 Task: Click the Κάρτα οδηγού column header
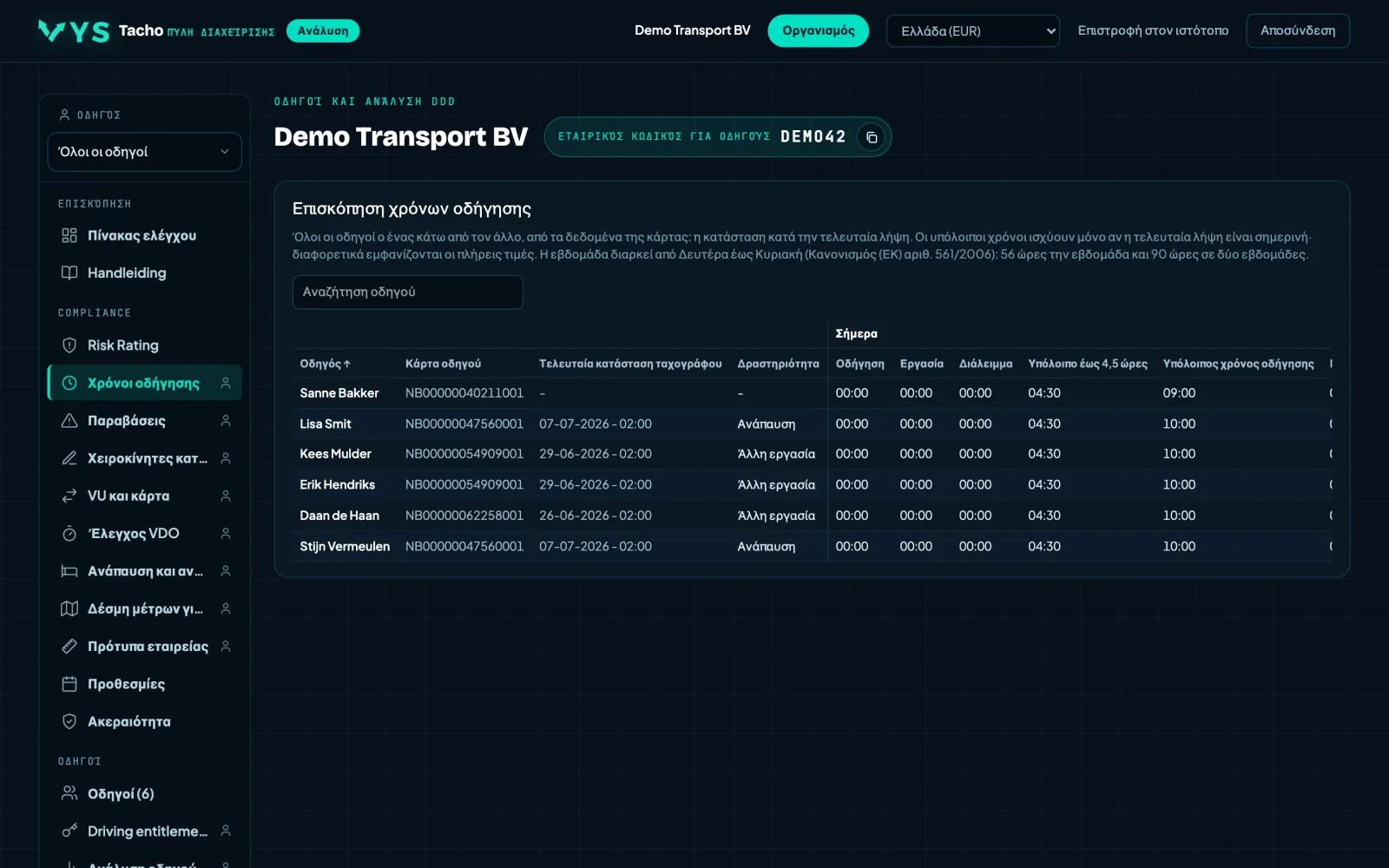(x=443, y=364)
